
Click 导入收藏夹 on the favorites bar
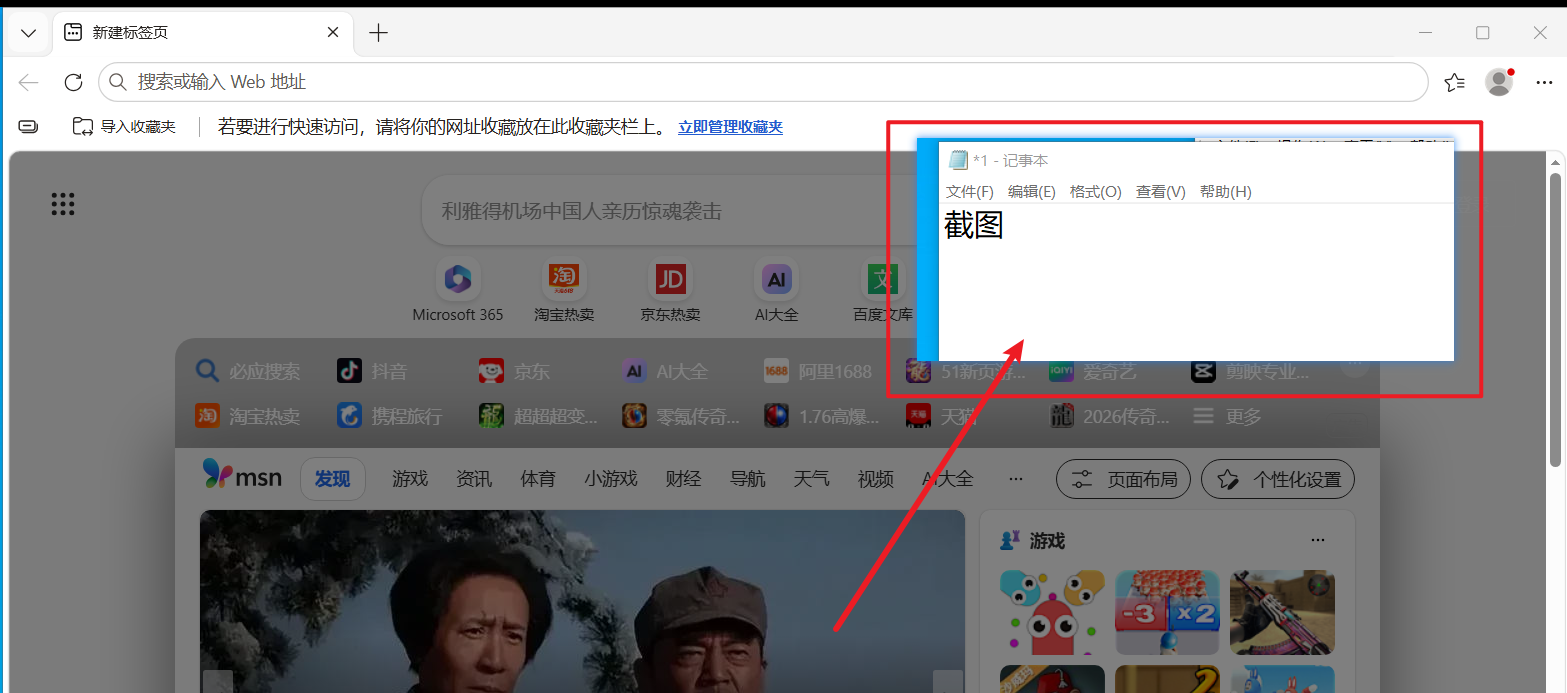pyautogui.click(x=124, y=127)
